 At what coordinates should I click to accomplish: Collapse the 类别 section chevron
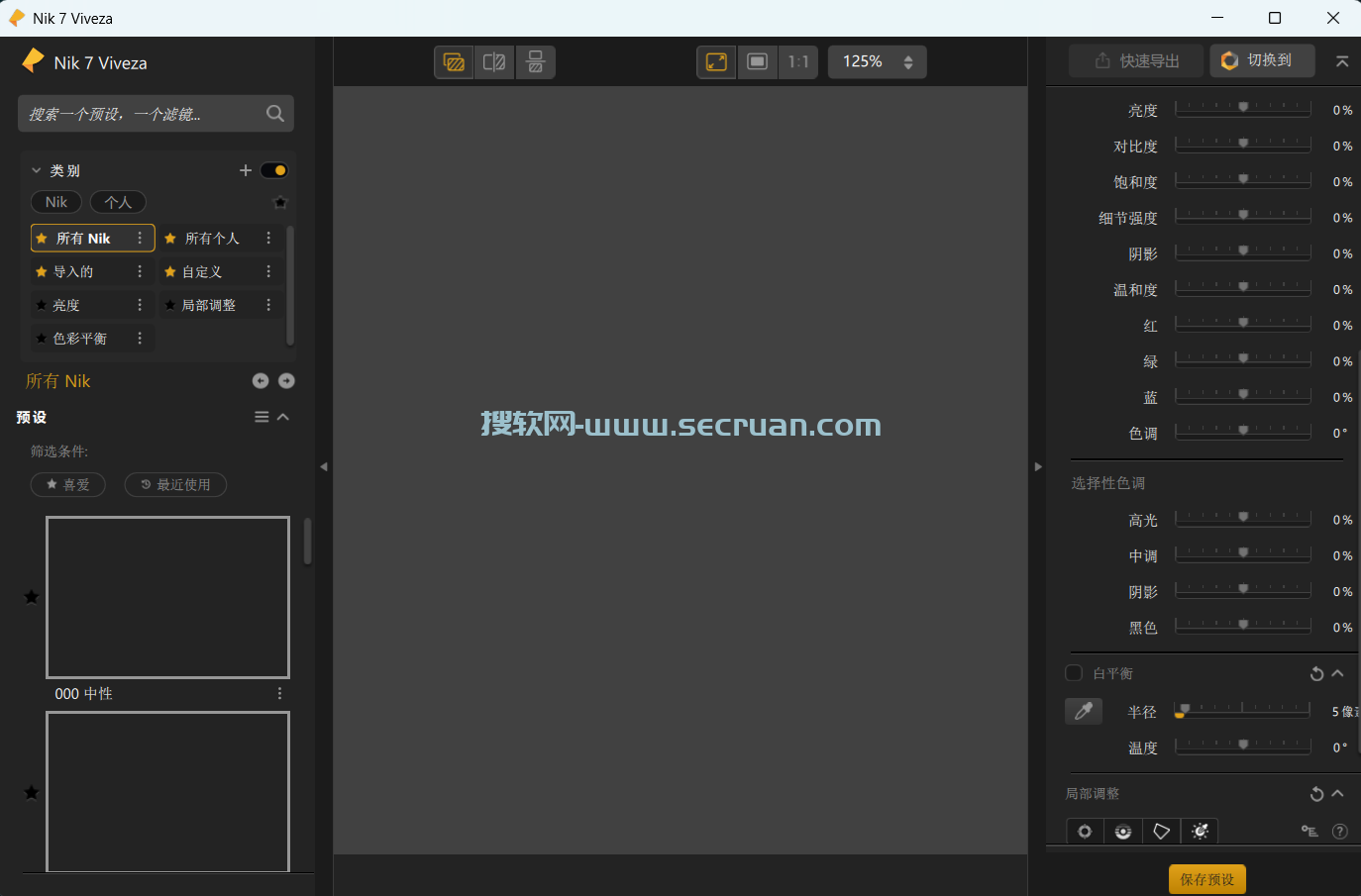37,170
